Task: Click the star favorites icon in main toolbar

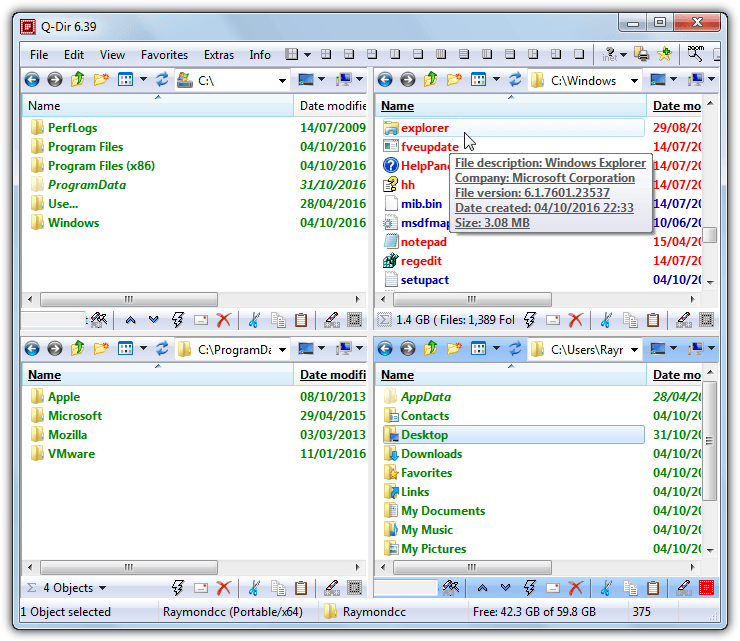Action: coord(664,54)
